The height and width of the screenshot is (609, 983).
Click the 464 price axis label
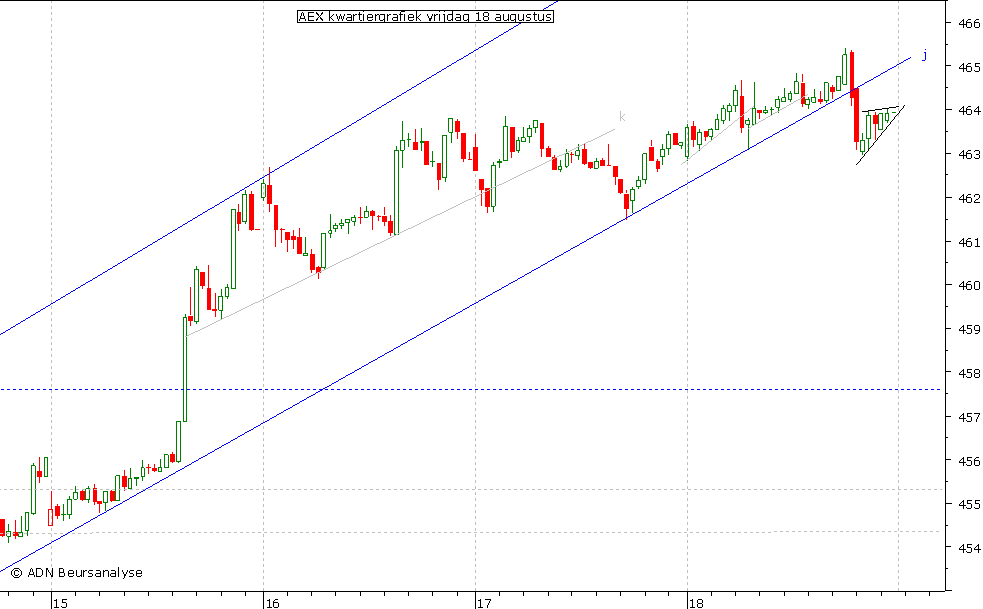pos(969,110)
